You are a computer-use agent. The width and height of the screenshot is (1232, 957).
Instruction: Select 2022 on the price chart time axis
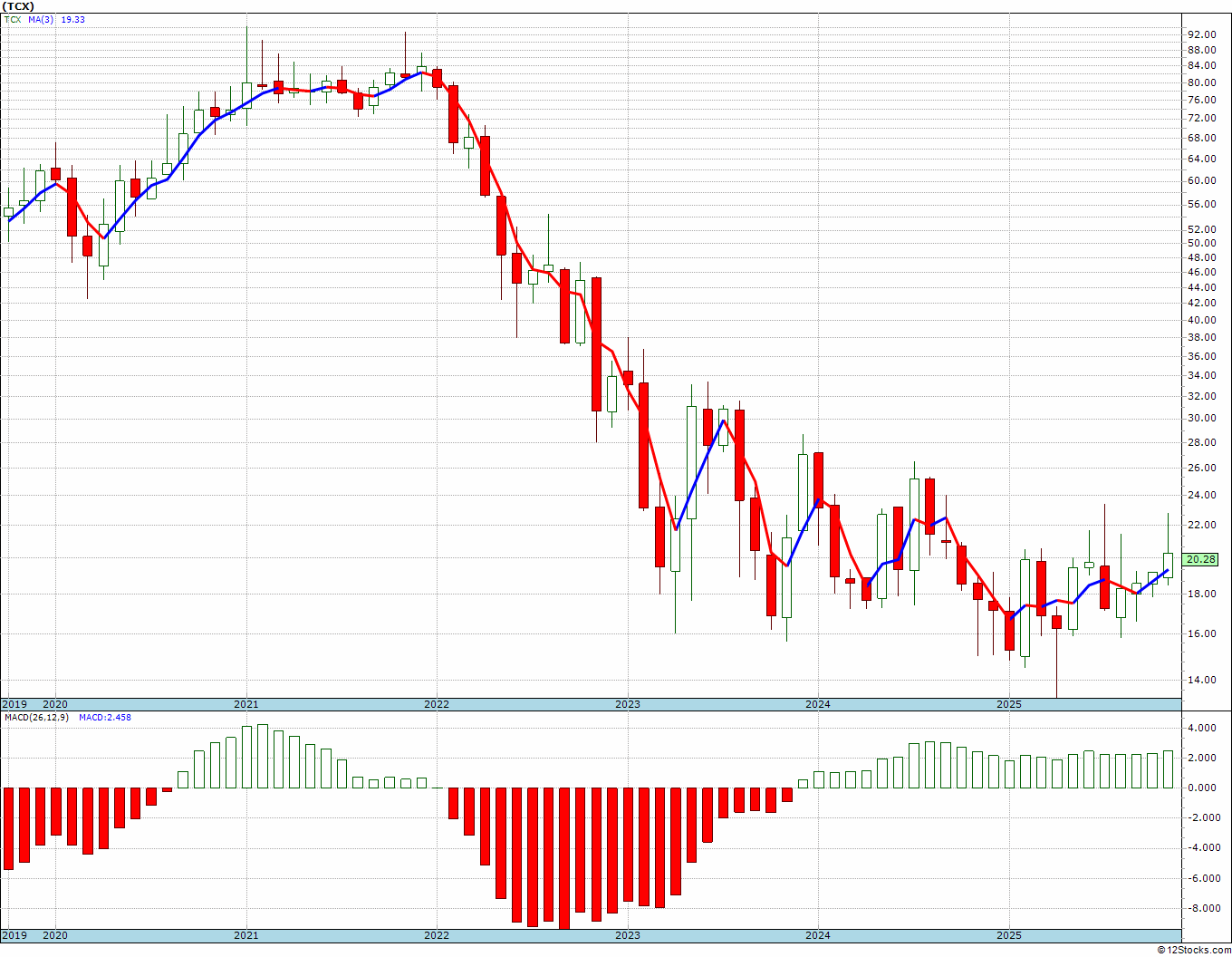437,704
